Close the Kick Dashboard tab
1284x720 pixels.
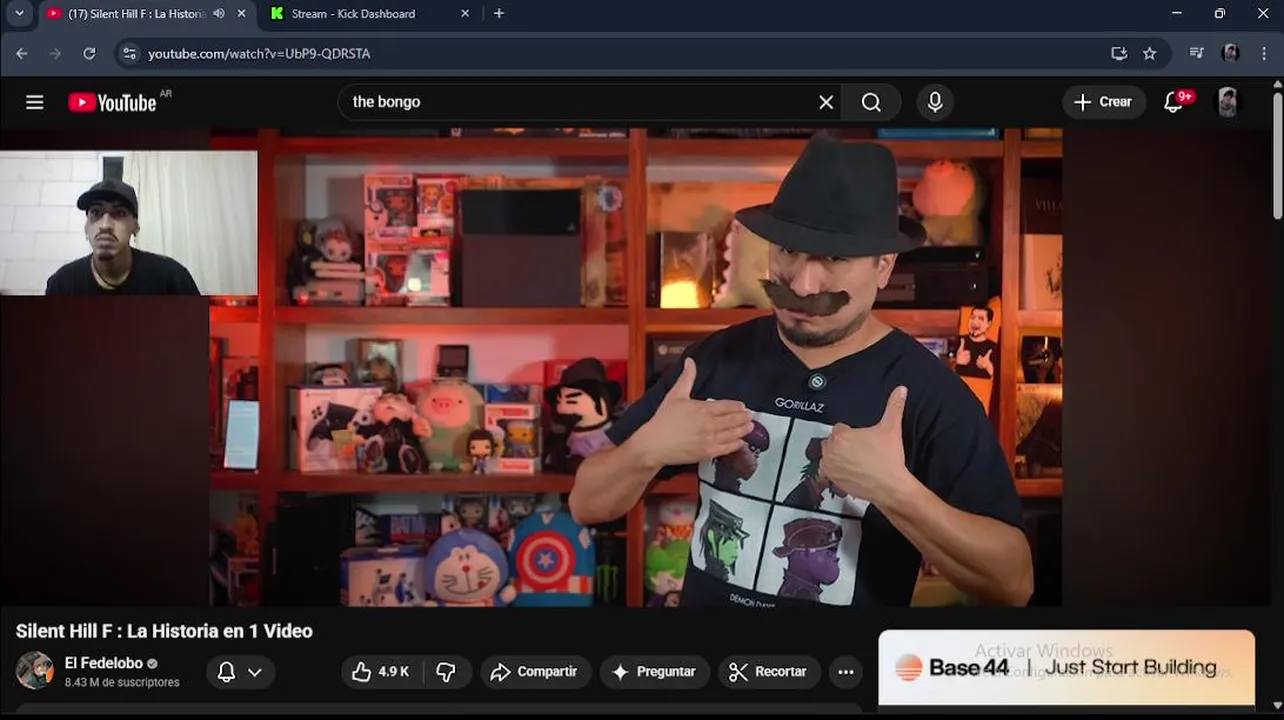465,14
